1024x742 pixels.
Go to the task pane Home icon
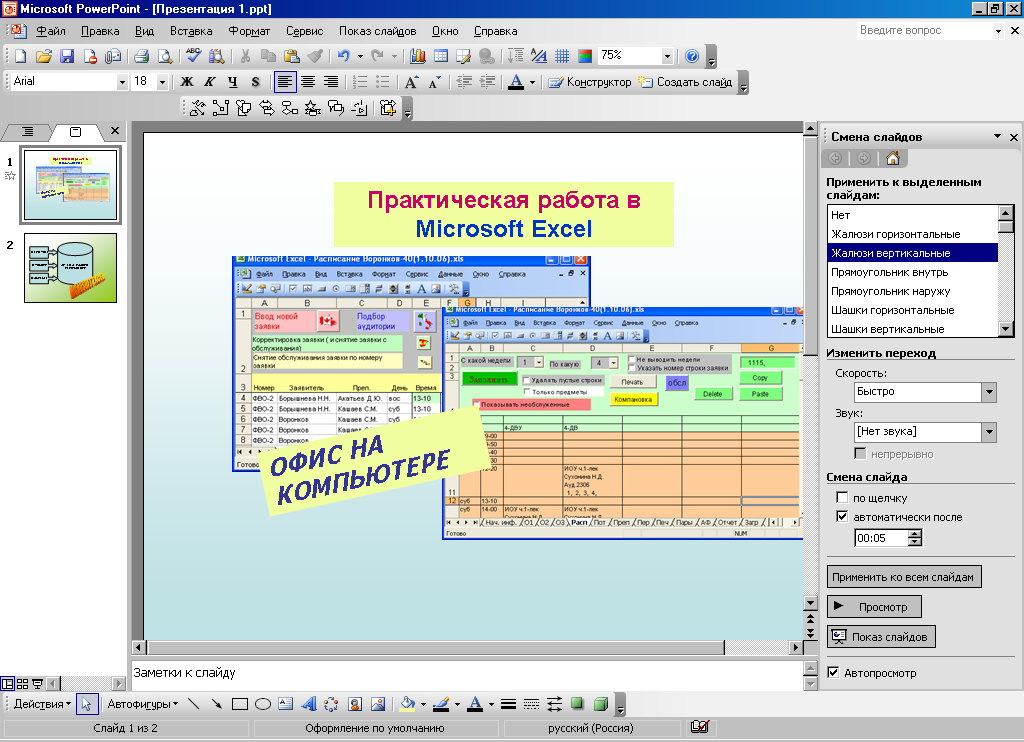click(x=893, y=158)
